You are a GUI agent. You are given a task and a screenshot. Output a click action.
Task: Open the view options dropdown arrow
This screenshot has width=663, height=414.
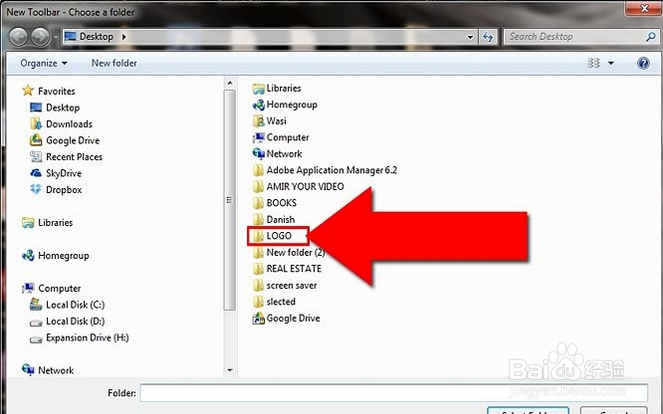point(611,63)
